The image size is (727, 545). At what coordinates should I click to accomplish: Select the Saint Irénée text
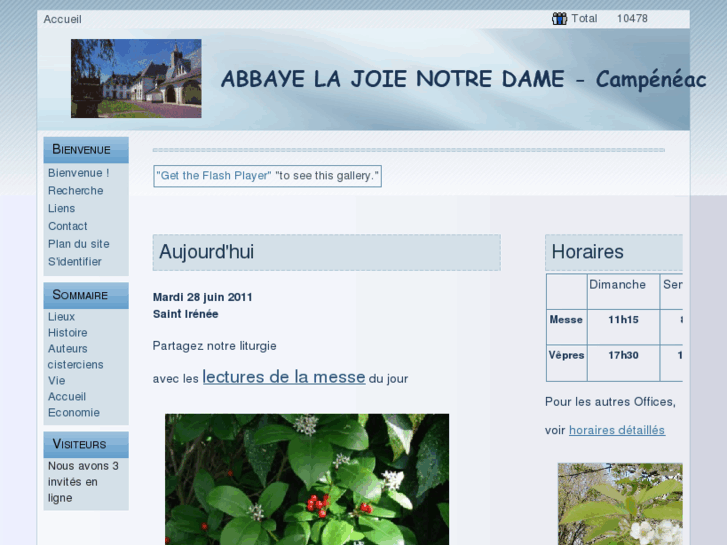click(185, 314)
